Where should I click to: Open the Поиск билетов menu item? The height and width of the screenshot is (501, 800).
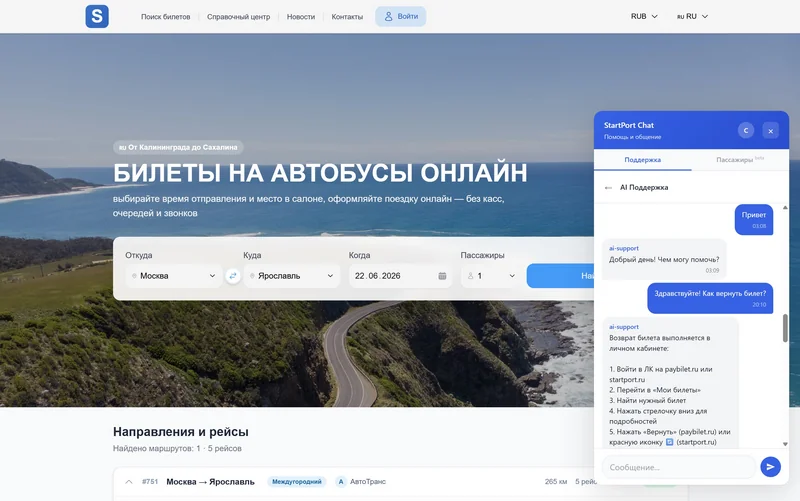pos(165,17)
